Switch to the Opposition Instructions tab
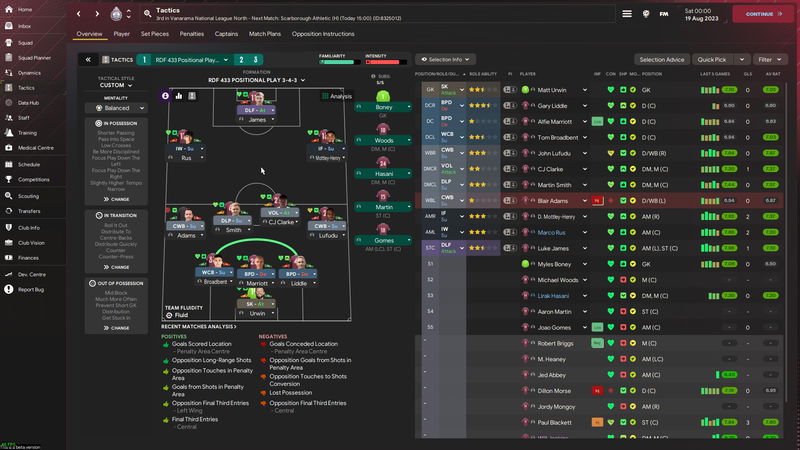The width and height of the screenshot is (800, 450). (323, 34)
